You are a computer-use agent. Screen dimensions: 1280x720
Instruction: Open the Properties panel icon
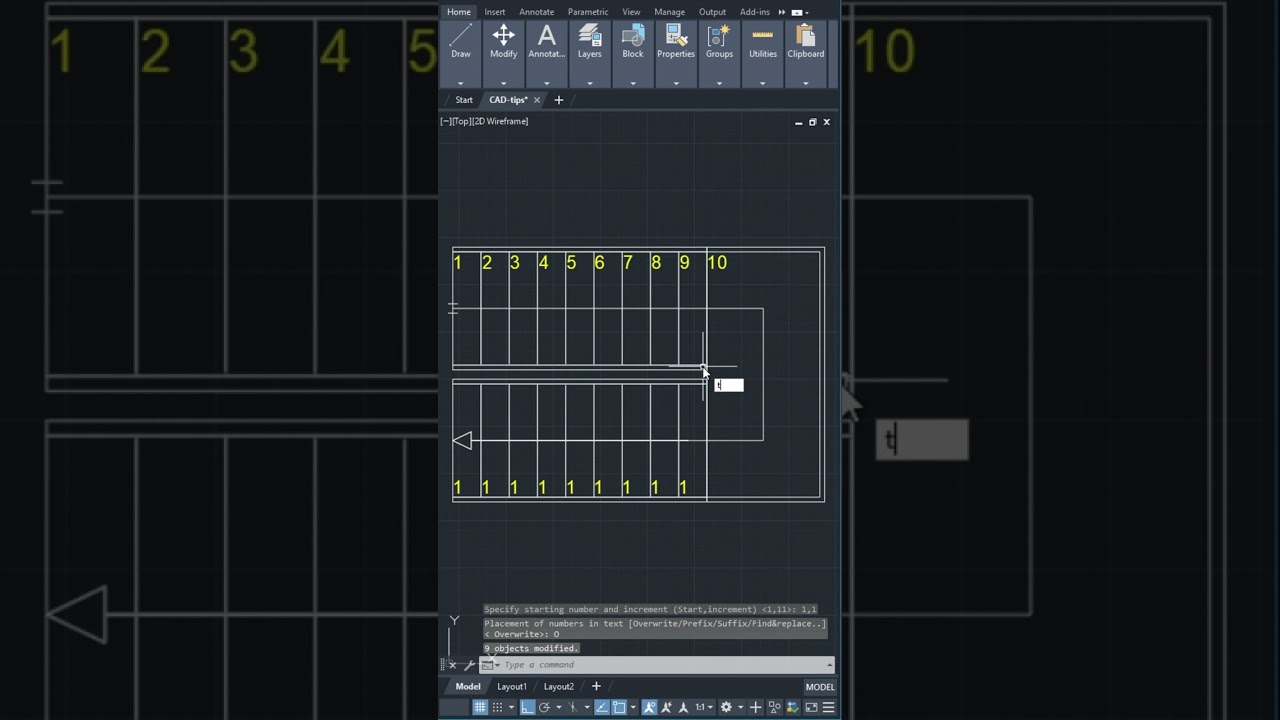(676, 36)
